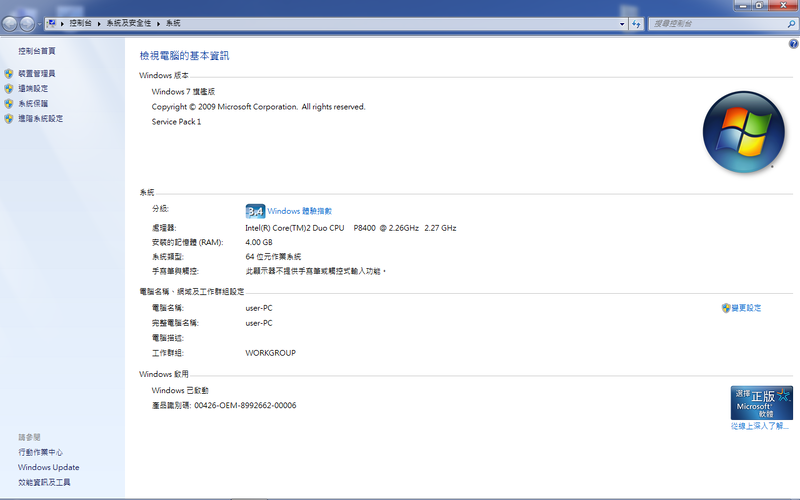Open 裝置管理員 link
800x500 pixels.
coord(37,73)
